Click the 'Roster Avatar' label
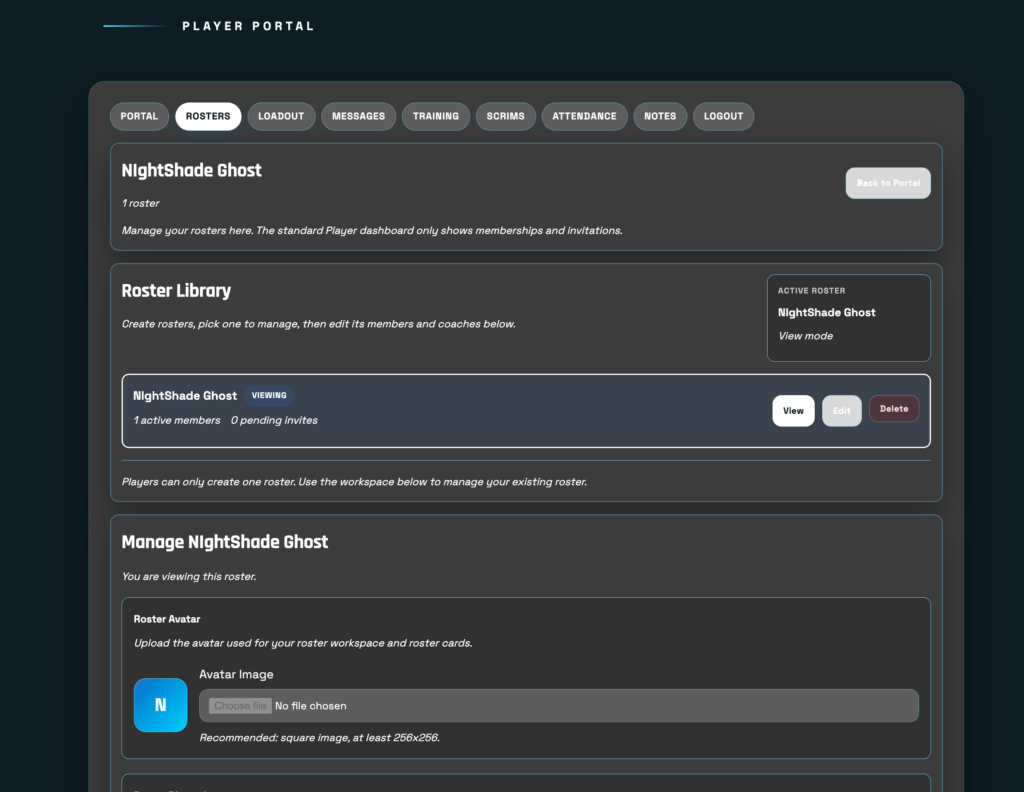The height and width of the screenshot is (792, 1024). click(167, 619)
